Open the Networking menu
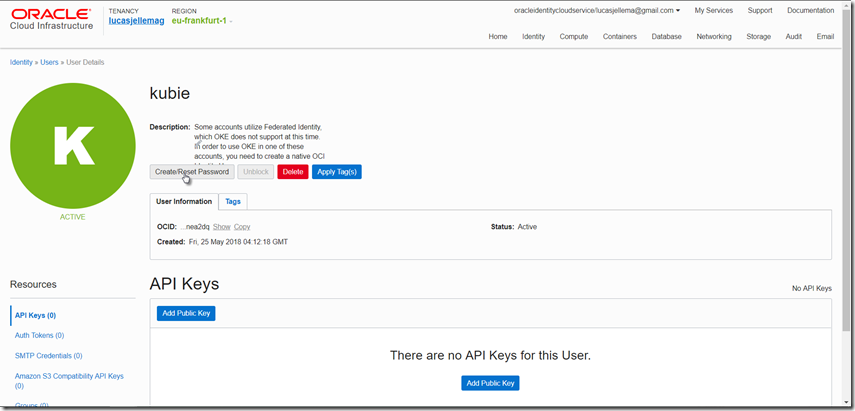This screenshot has width=855, height=411. point(713,36)
